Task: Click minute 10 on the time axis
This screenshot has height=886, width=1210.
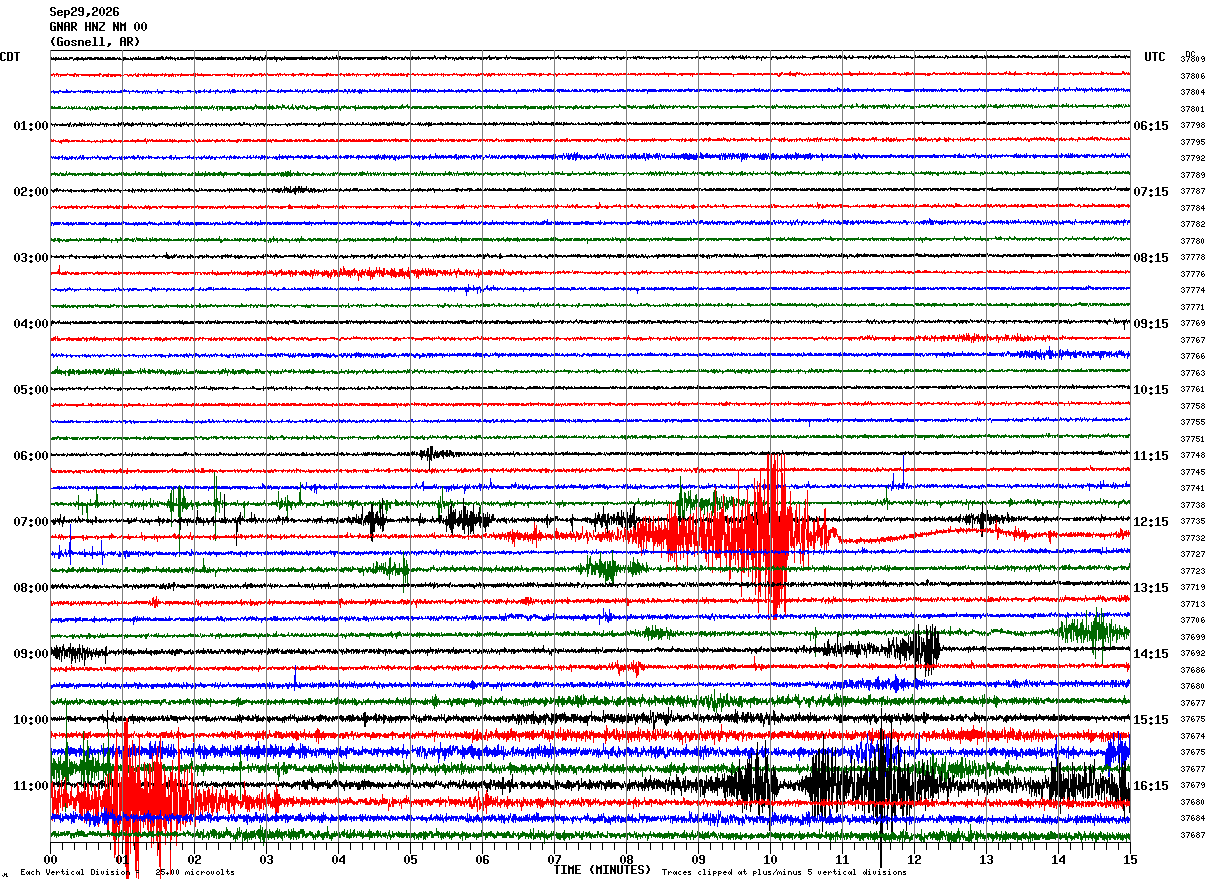Action: point(770,859)
